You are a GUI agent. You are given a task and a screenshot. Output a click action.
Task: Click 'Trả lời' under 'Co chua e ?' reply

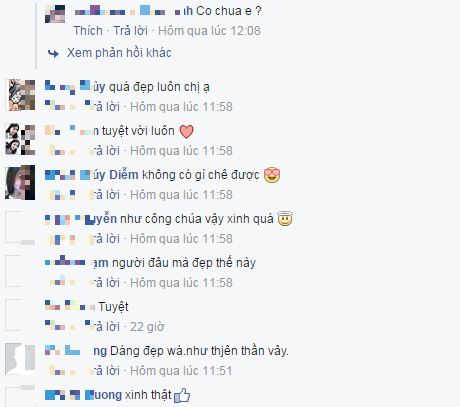coord(130,31)
